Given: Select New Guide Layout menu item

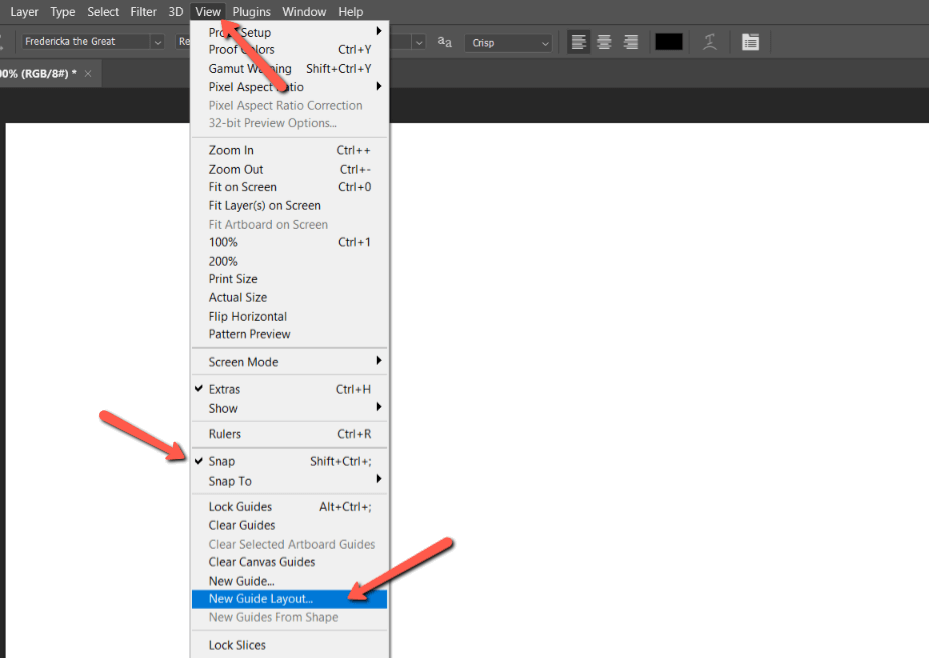Looking at the screenshot, I should pos(261,599).
